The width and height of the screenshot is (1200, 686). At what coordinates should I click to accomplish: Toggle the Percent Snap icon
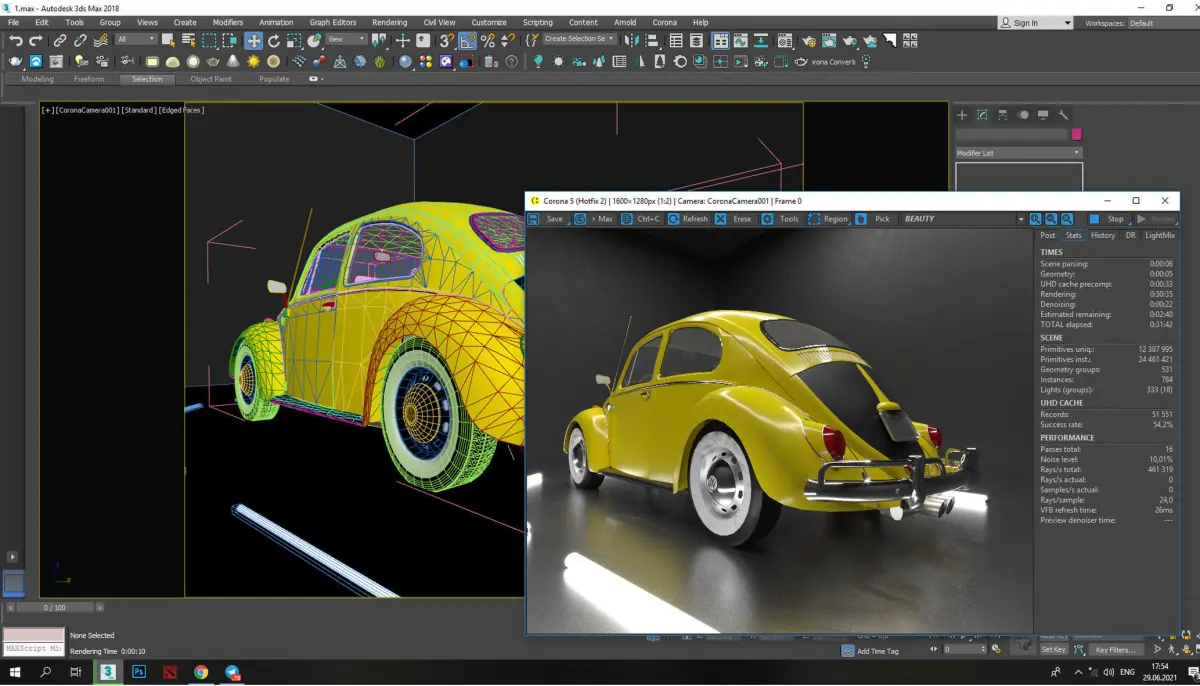488,41
